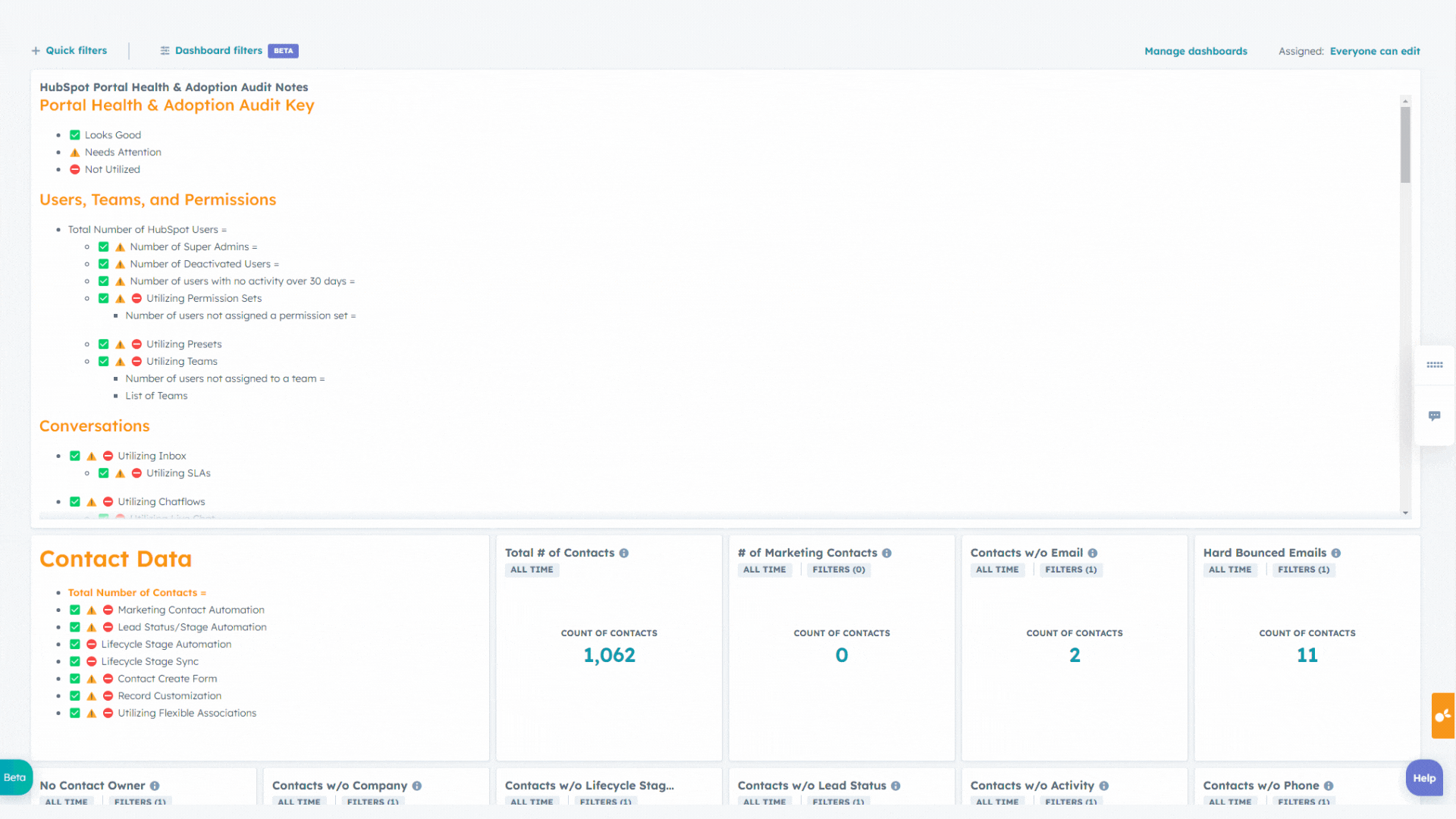Viewport: 1456px width, 819px height.
Task: Open the Quick filters menu
Action: (x=76, y=50)
